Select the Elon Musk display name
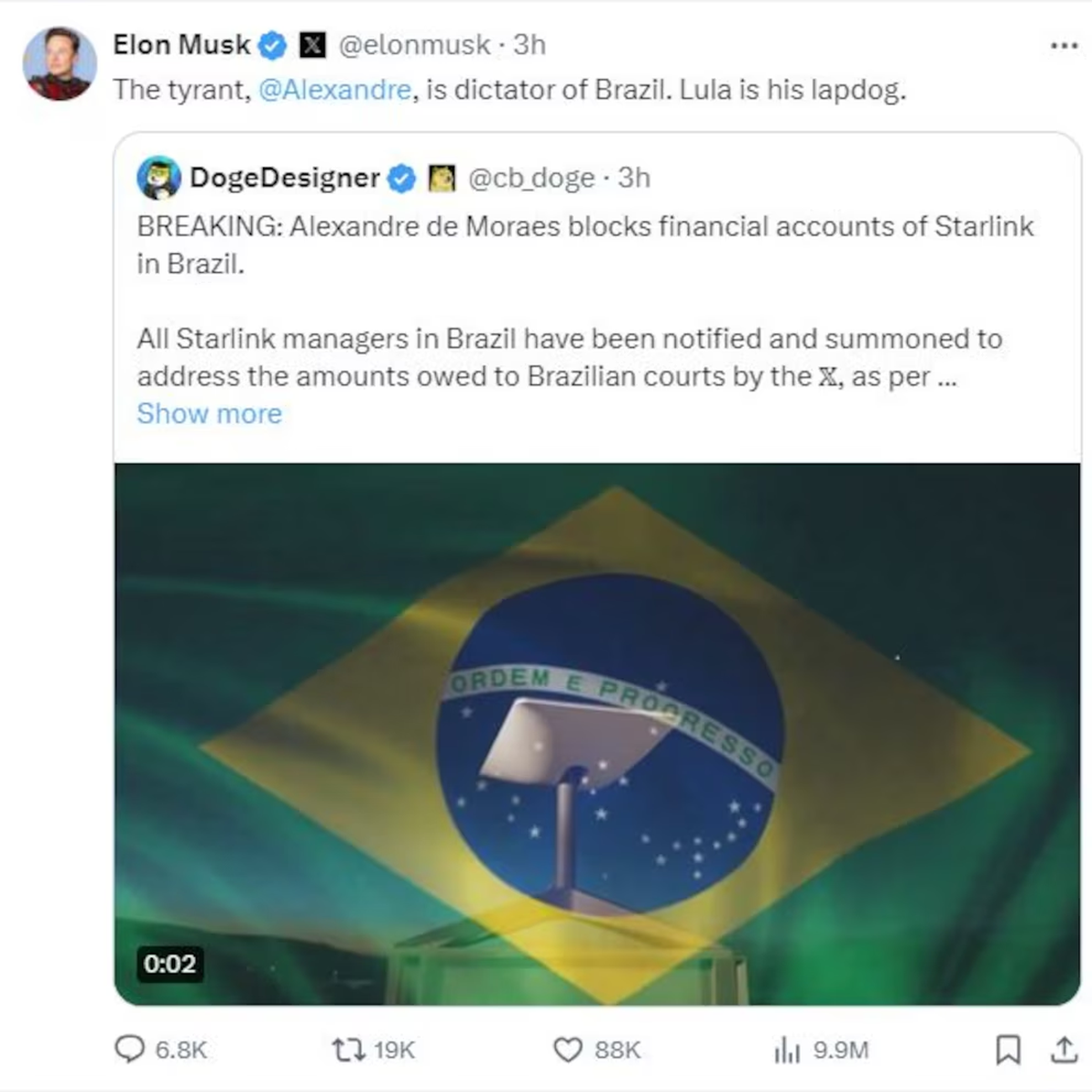Screen dimensions: 1092x1092 pos(181,44)
